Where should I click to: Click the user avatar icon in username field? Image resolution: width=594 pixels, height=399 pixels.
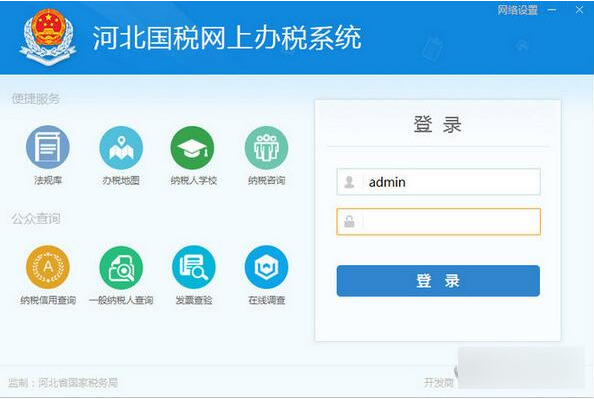pyautogui.click(x=349, y=182)
